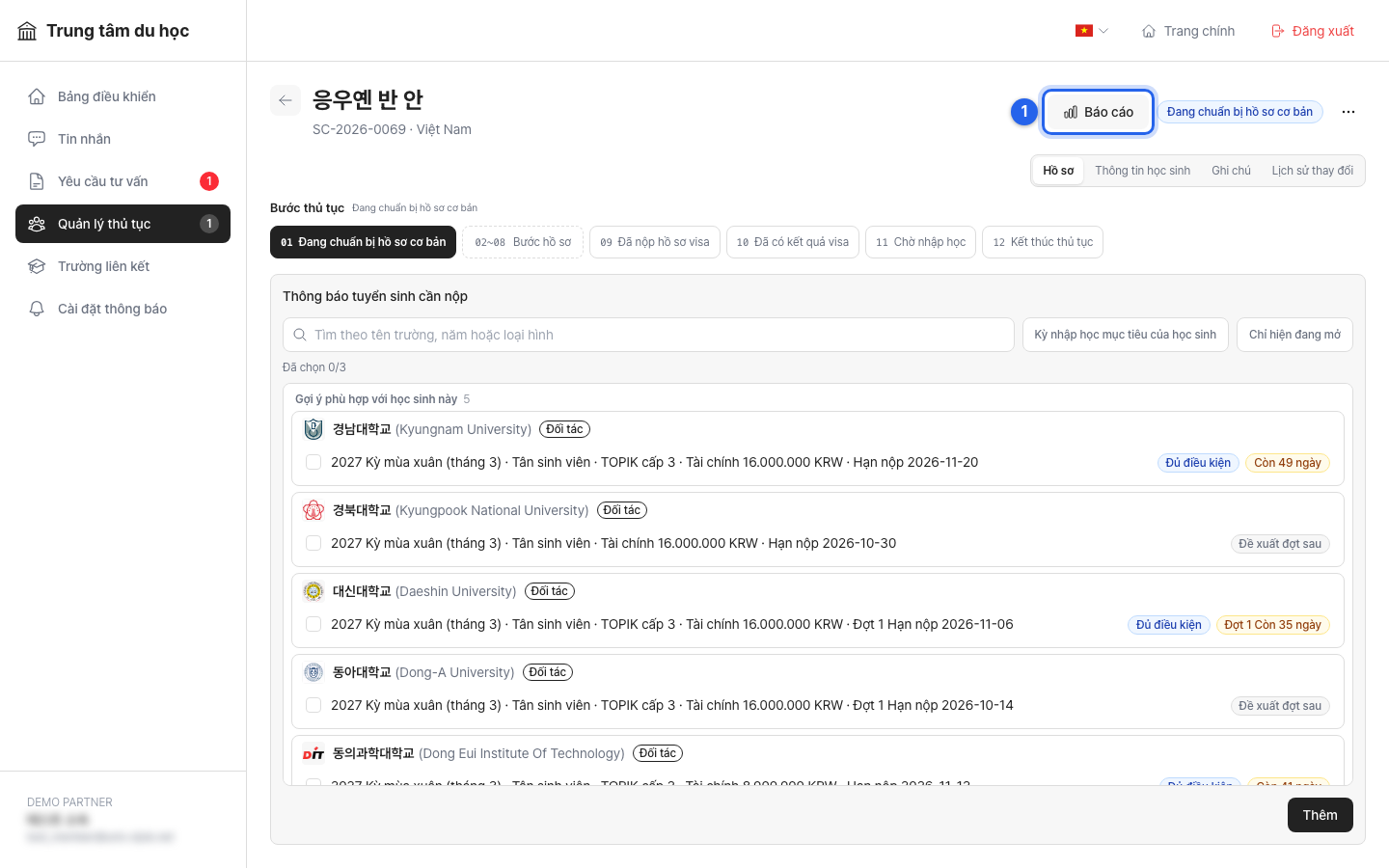The width and height of the screenshot is (1389, 868).
Task: Switch to Lịch sử thay đổi tab
Action: click(1312, 171)
